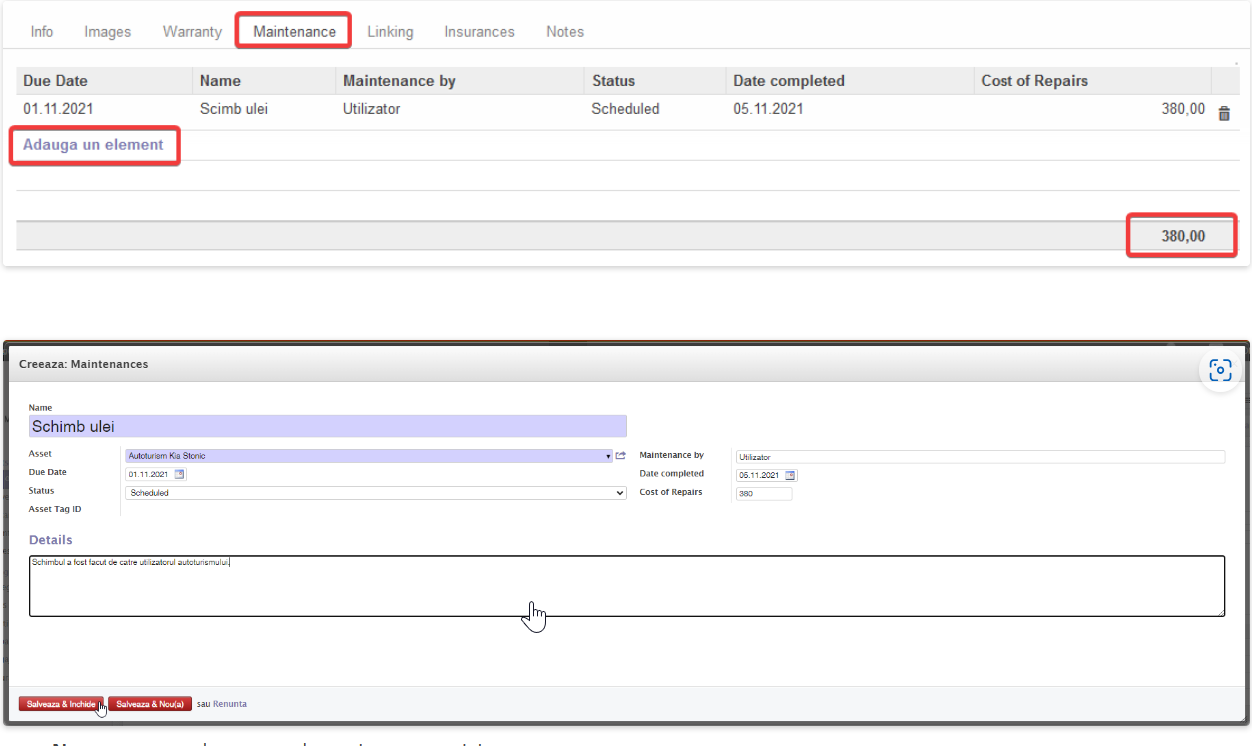Click the screenshot capture icon
This screenshot has height=746, width=1252.
[x=1220, y=371]
